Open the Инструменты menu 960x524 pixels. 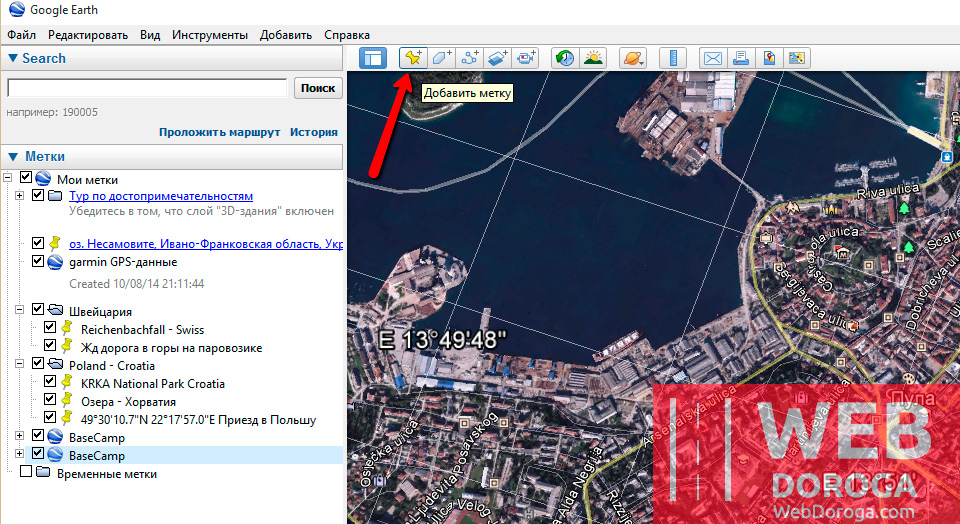[210, 35]
